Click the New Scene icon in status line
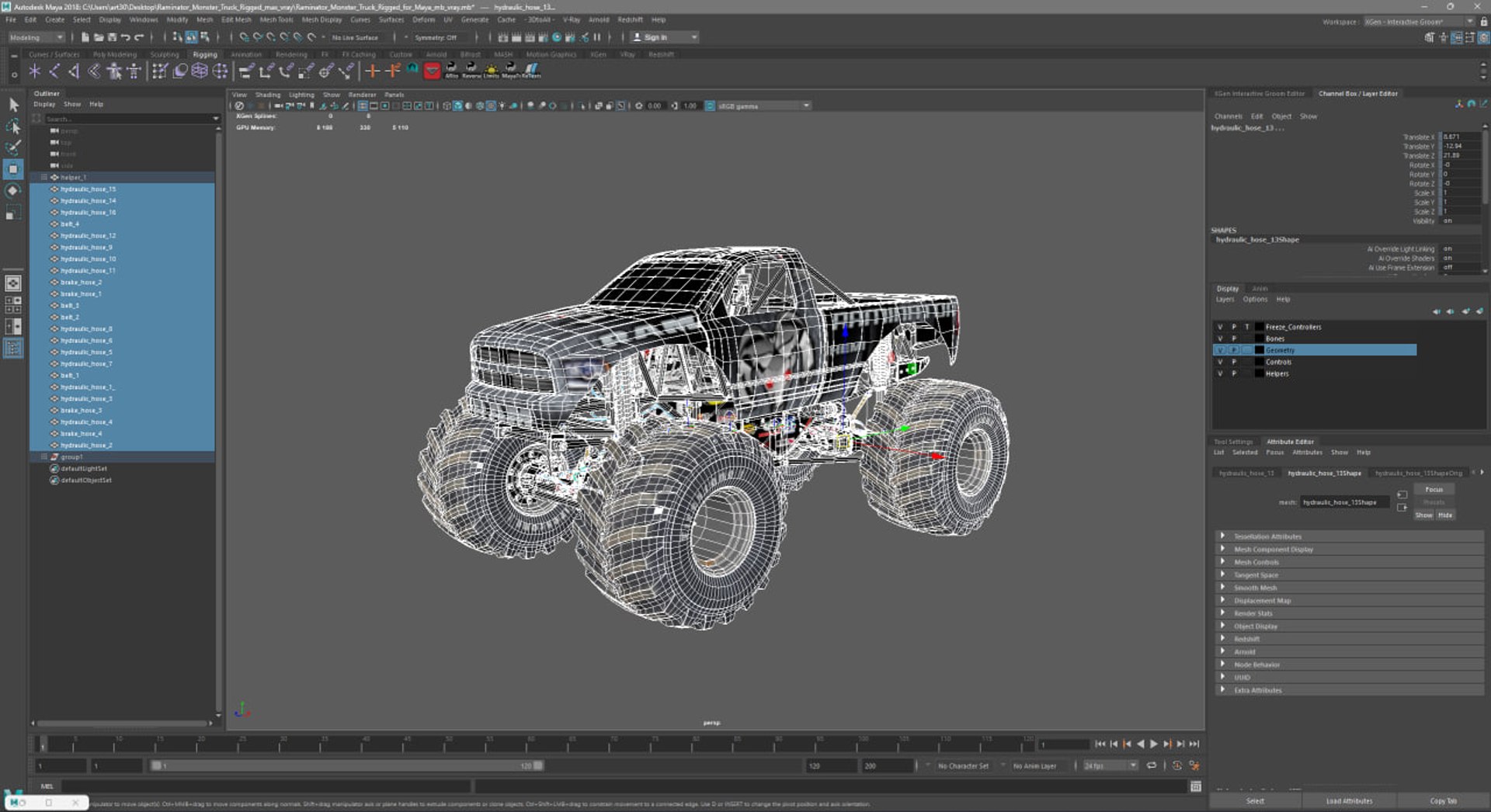The image size is (1491, 812). point(85,37)
